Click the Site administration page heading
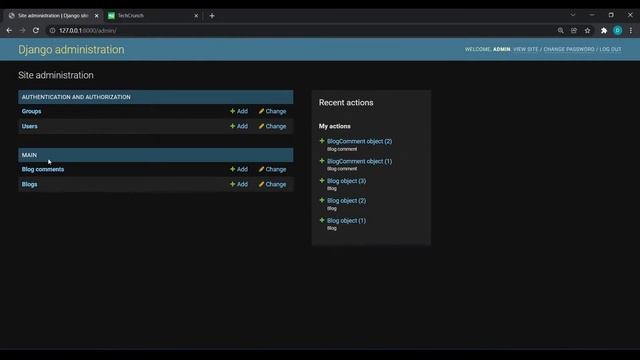640x360 pixels. tap(56, 75)
